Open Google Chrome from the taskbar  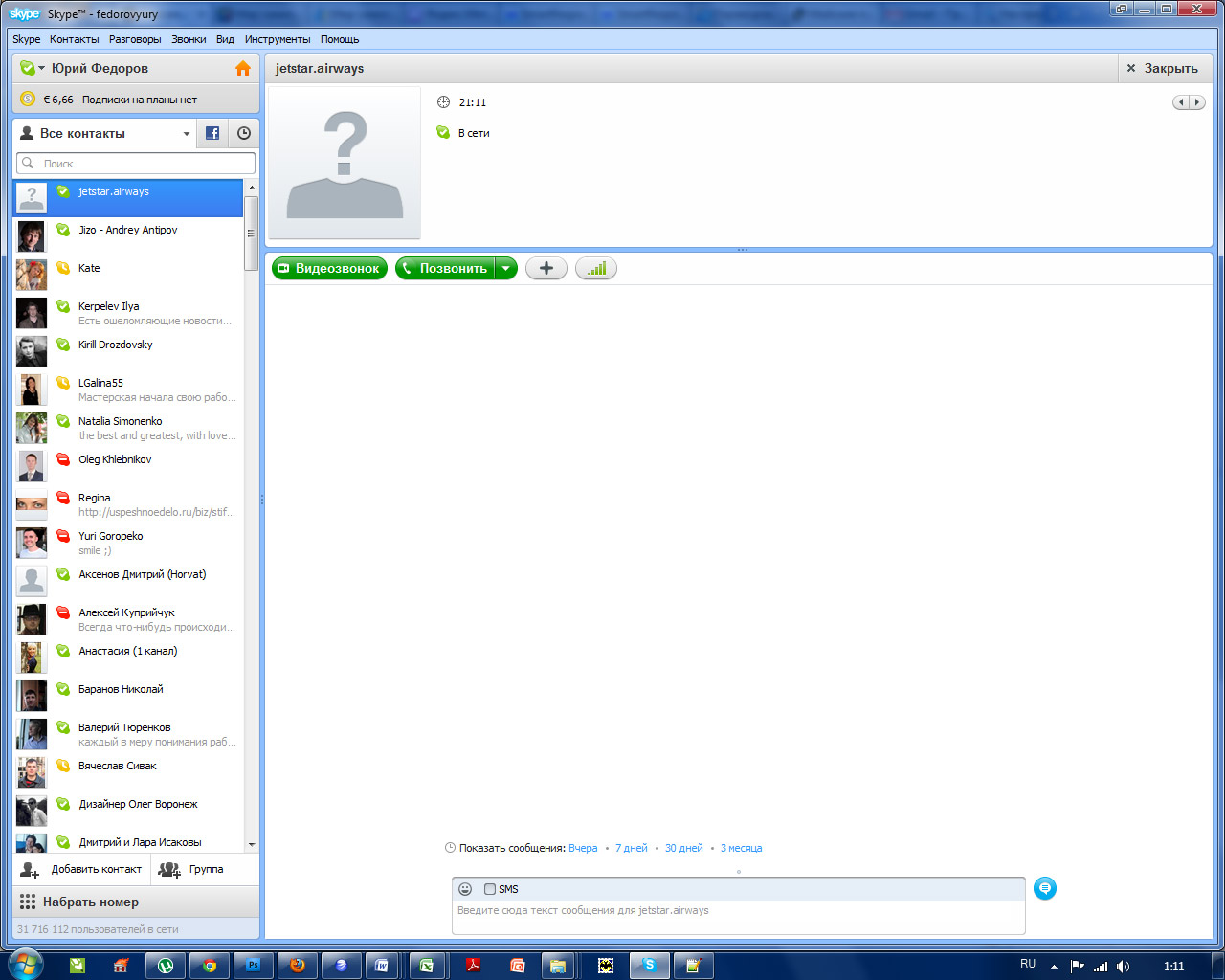[210, 966]
